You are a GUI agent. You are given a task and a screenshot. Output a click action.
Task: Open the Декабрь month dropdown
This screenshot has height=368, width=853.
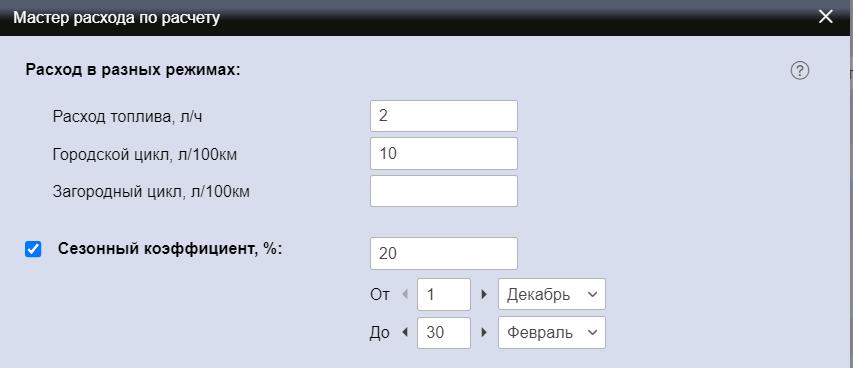point(552,295)
